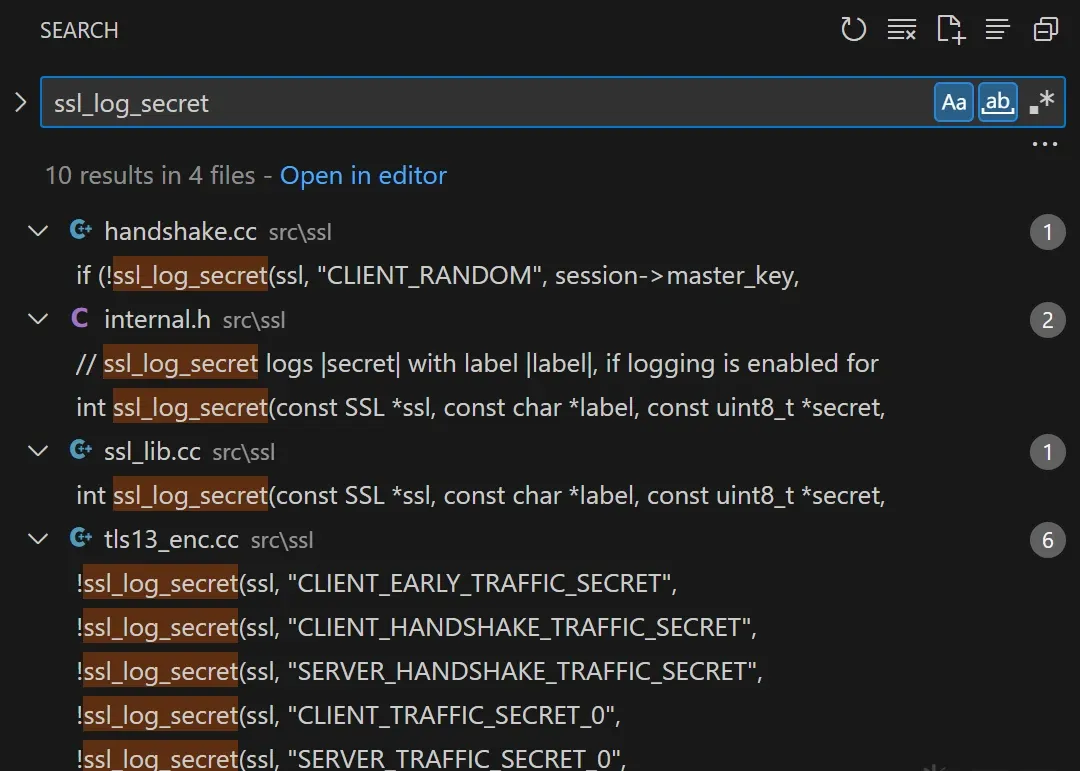This screenshot has height=771, width=1080.
Task: Click the SEARCH panel title
Action: [x=79, y=30]
